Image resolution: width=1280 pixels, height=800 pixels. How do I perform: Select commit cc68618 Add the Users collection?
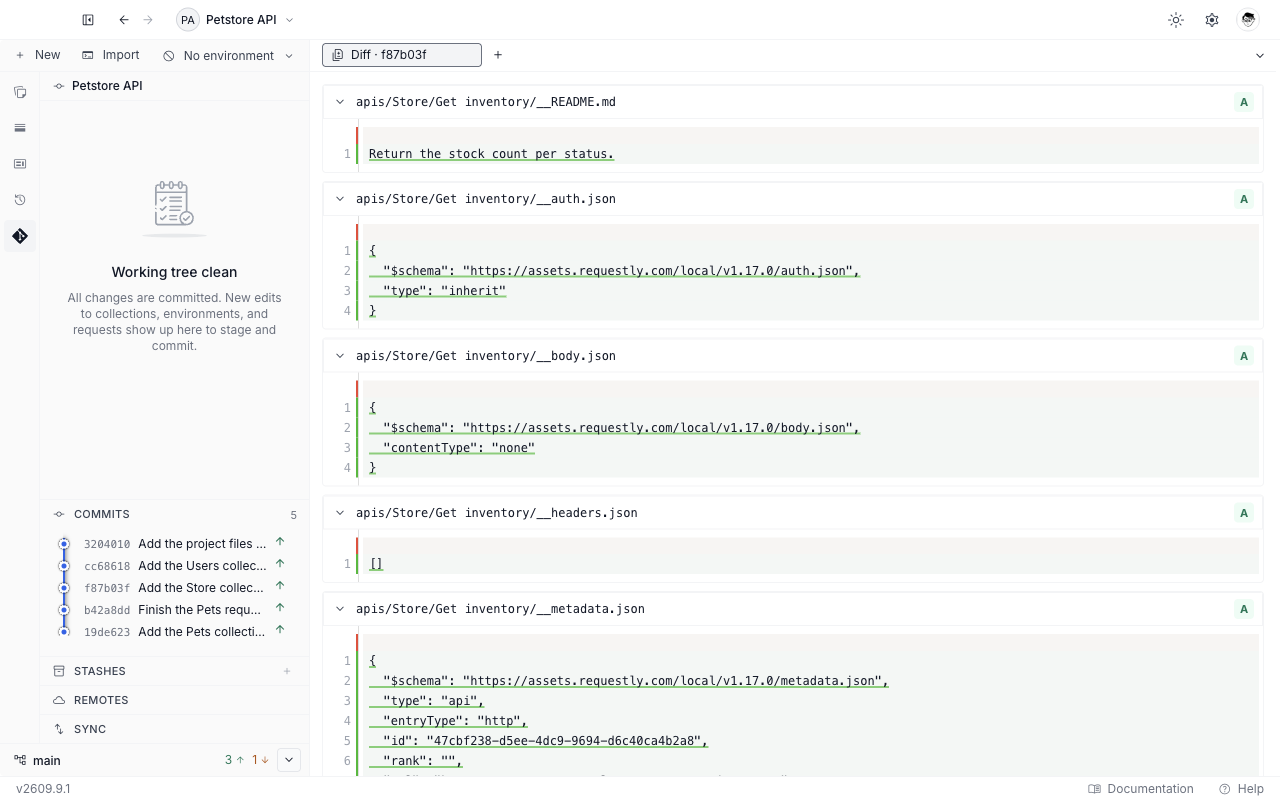pos(175,566)
